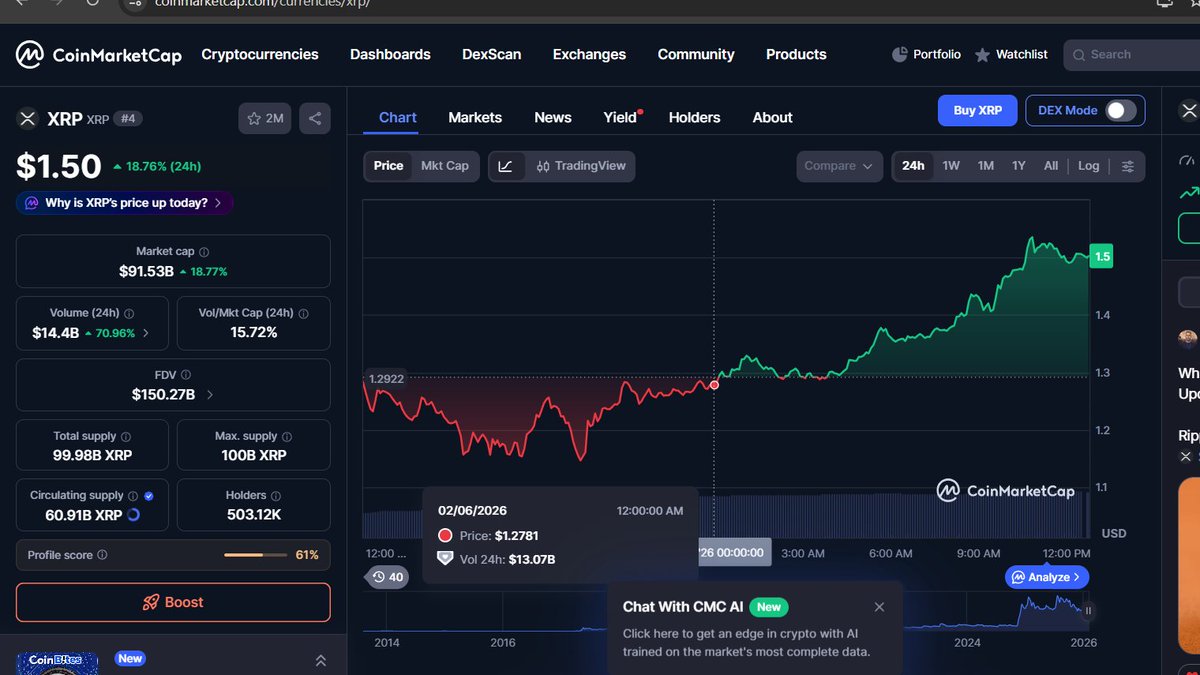The width and height of the screenshot is (1200, 675).
Task: Switch to the Markets tab
Action: coord(475,117)
